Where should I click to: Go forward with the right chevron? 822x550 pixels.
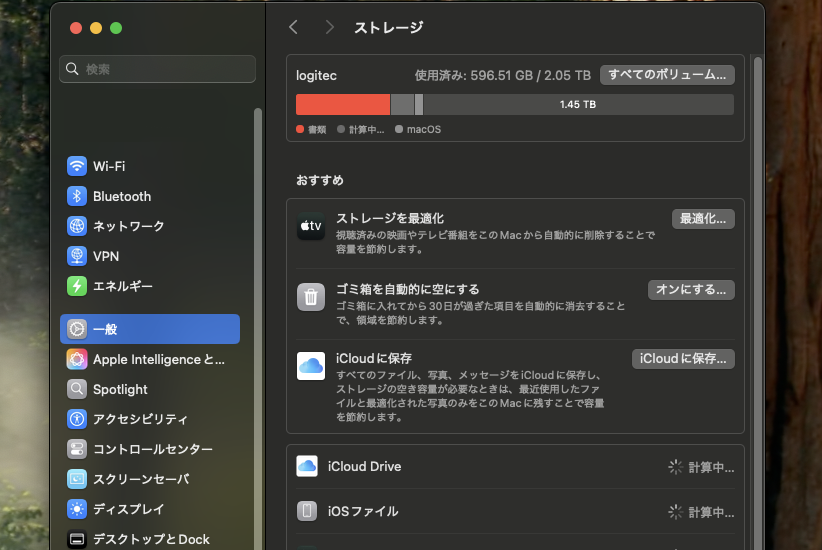click(329, 27)
